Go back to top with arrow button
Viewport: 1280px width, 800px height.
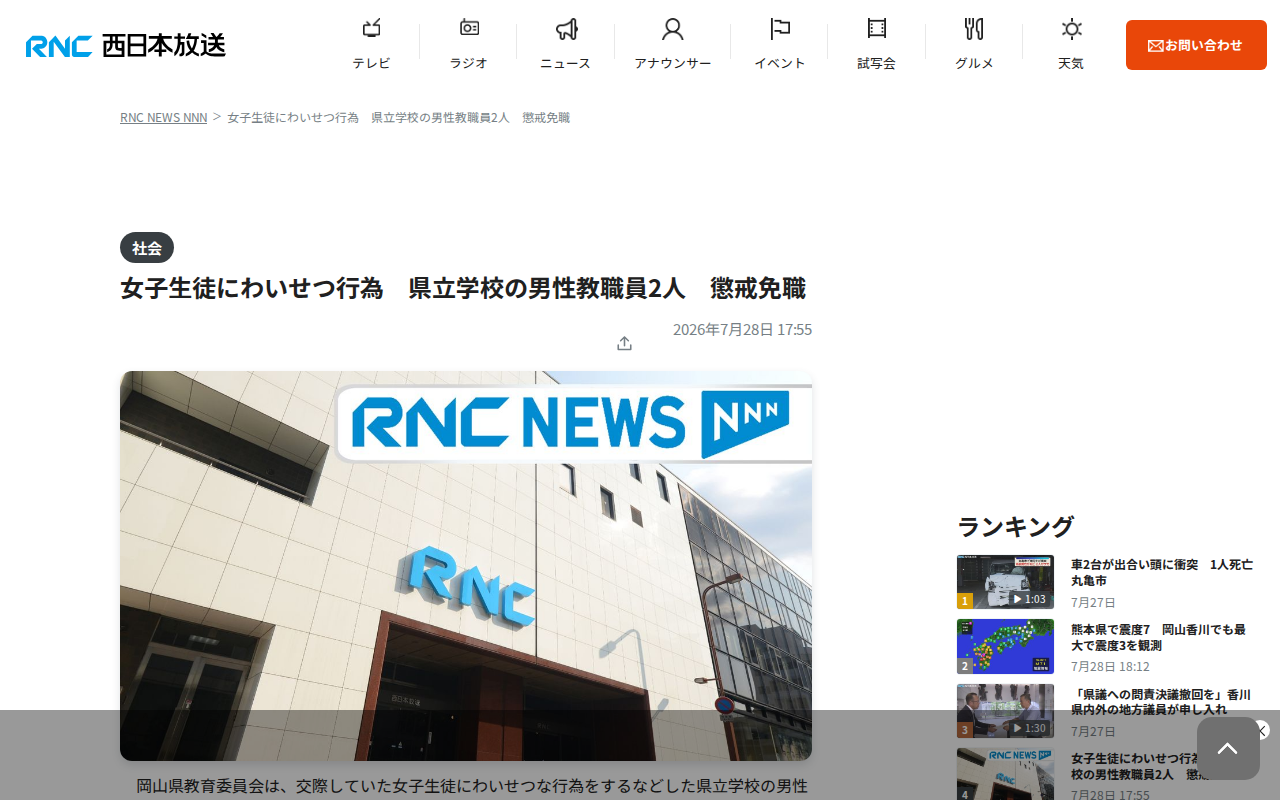[x=1228, y=748]
